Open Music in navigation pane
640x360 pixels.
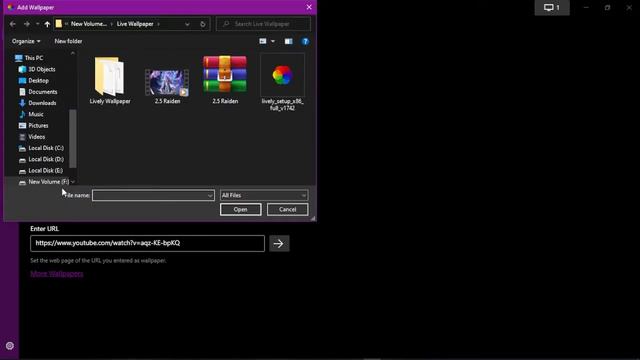pos(36,114)
